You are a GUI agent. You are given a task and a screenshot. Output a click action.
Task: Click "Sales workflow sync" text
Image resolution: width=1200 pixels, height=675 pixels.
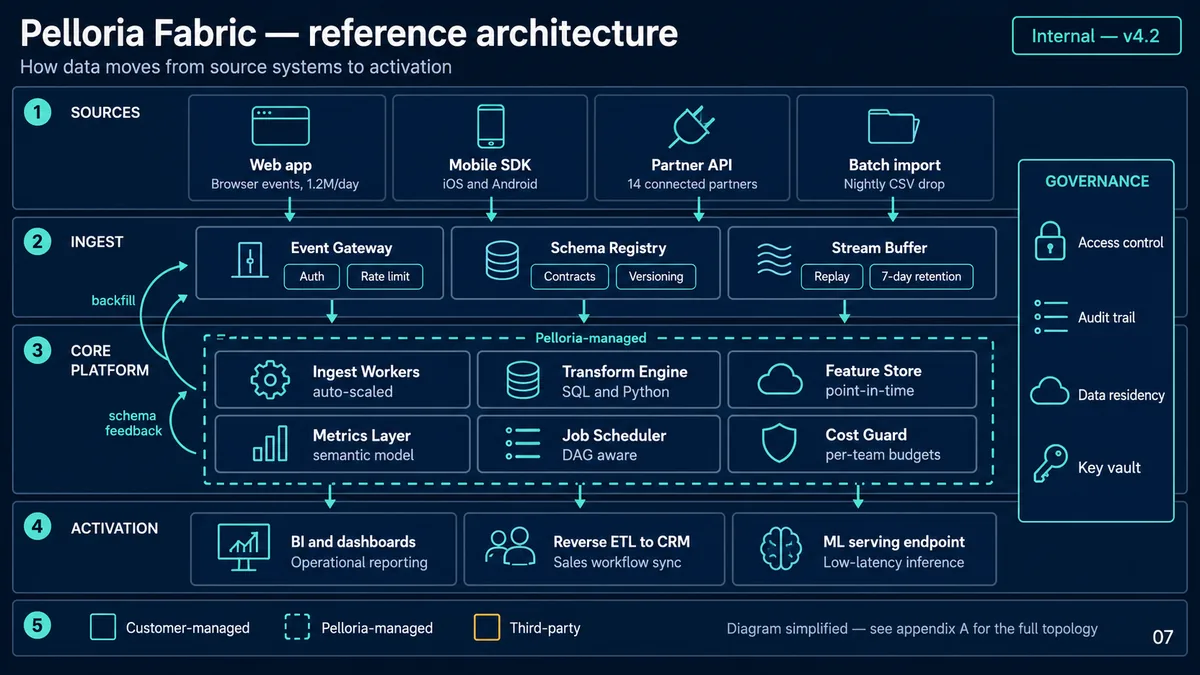pyautogui.click(x=617, y=563)
